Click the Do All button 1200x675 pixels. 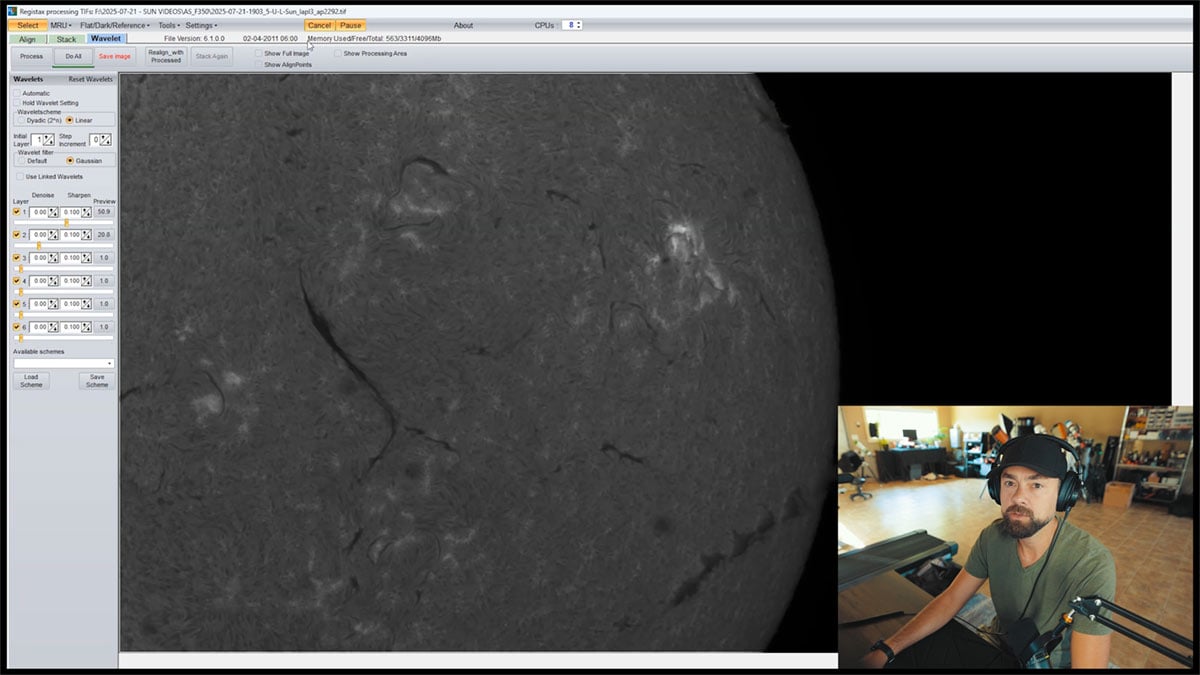[x=71, y=57]
